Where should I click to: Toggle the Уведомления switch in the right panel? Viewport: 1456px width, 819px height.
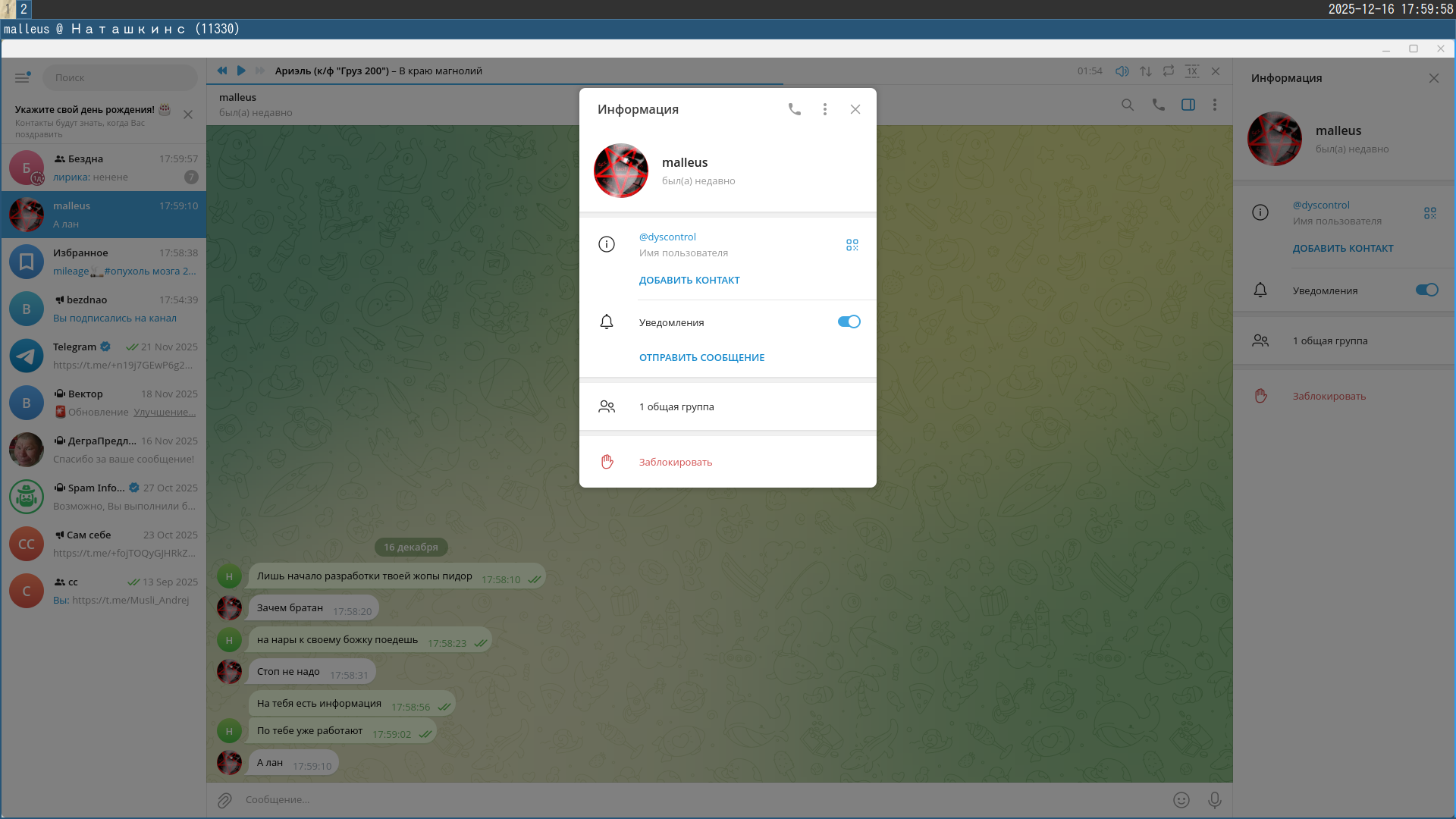[1426, 290]
